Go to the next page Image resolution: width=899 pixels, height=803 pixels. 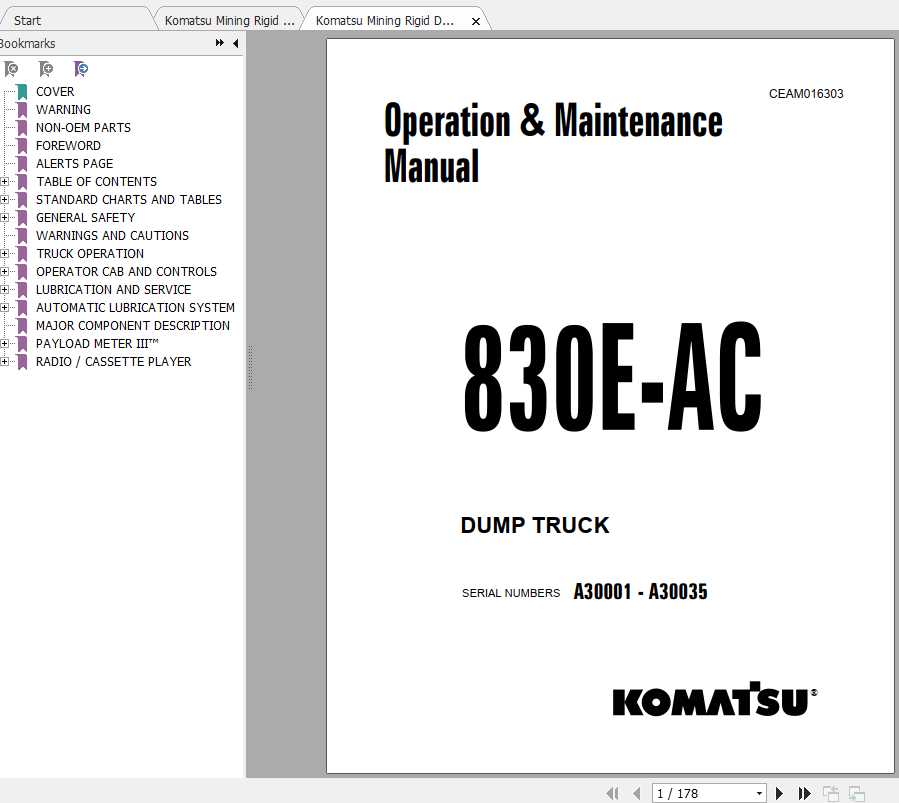pos(779,793)
